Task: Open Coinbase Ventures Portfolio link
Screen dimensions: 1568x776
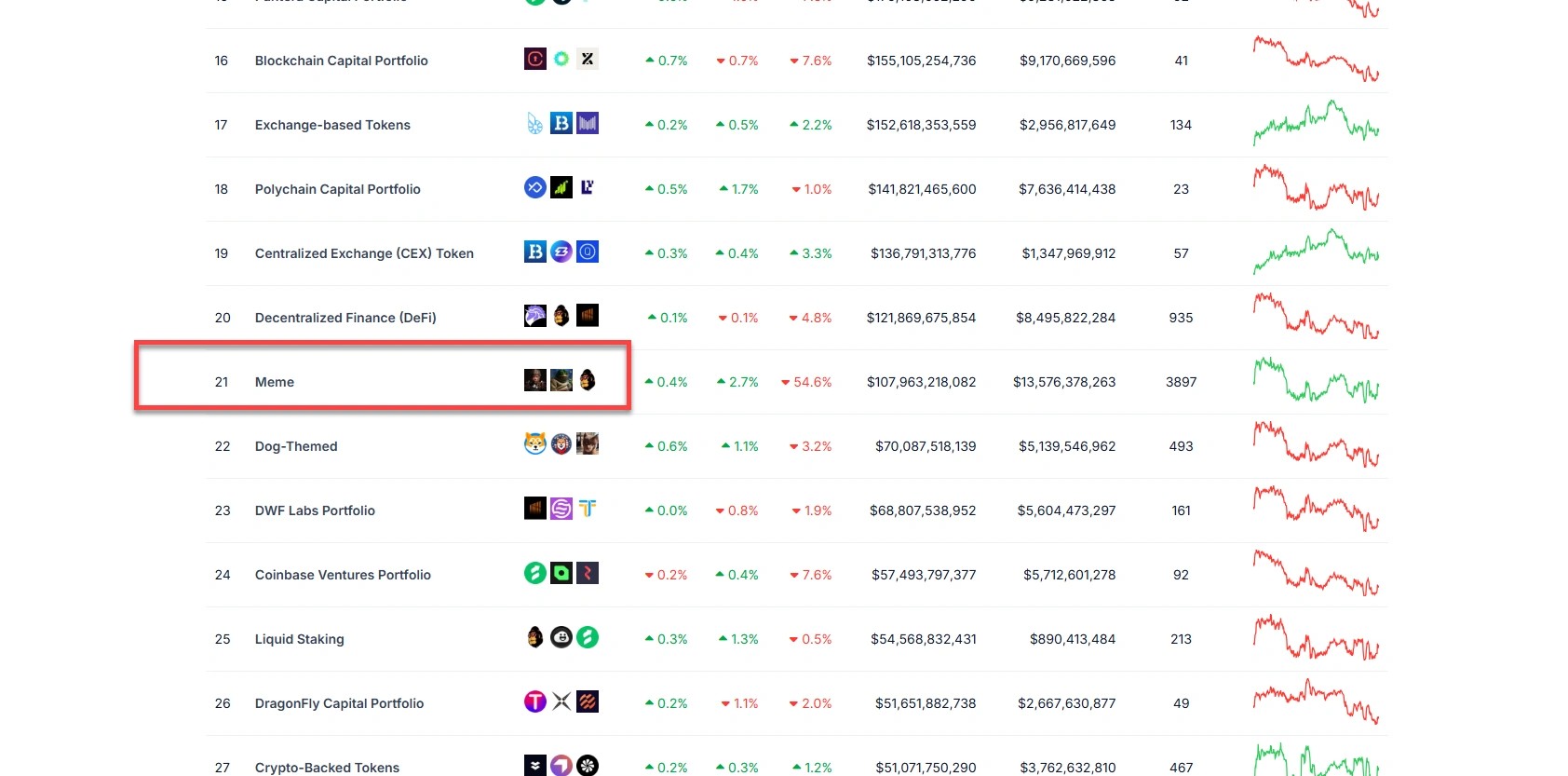Action: click(x=343, y=575)
